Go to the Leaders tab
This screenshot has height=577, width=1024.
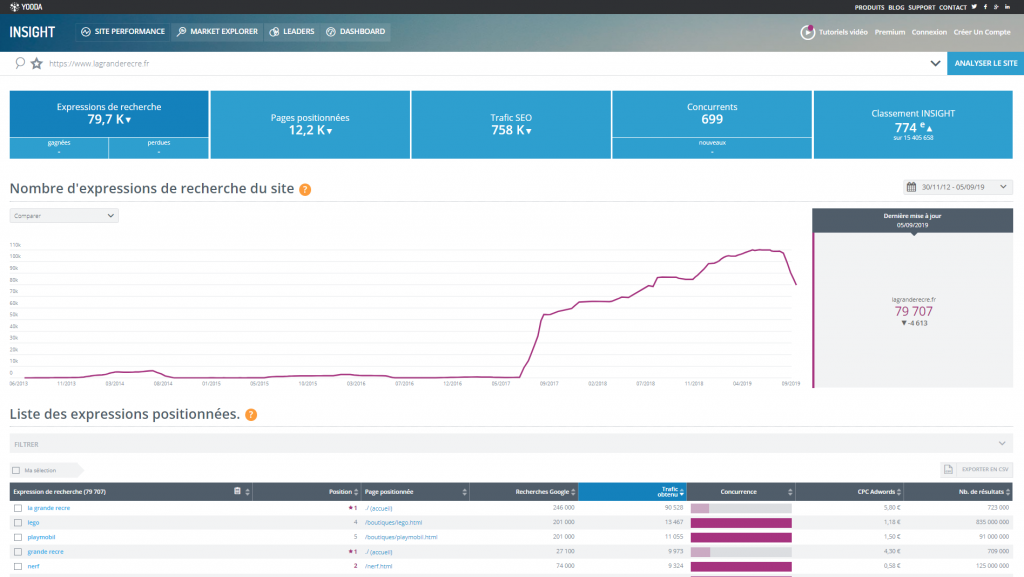(292, 31)
